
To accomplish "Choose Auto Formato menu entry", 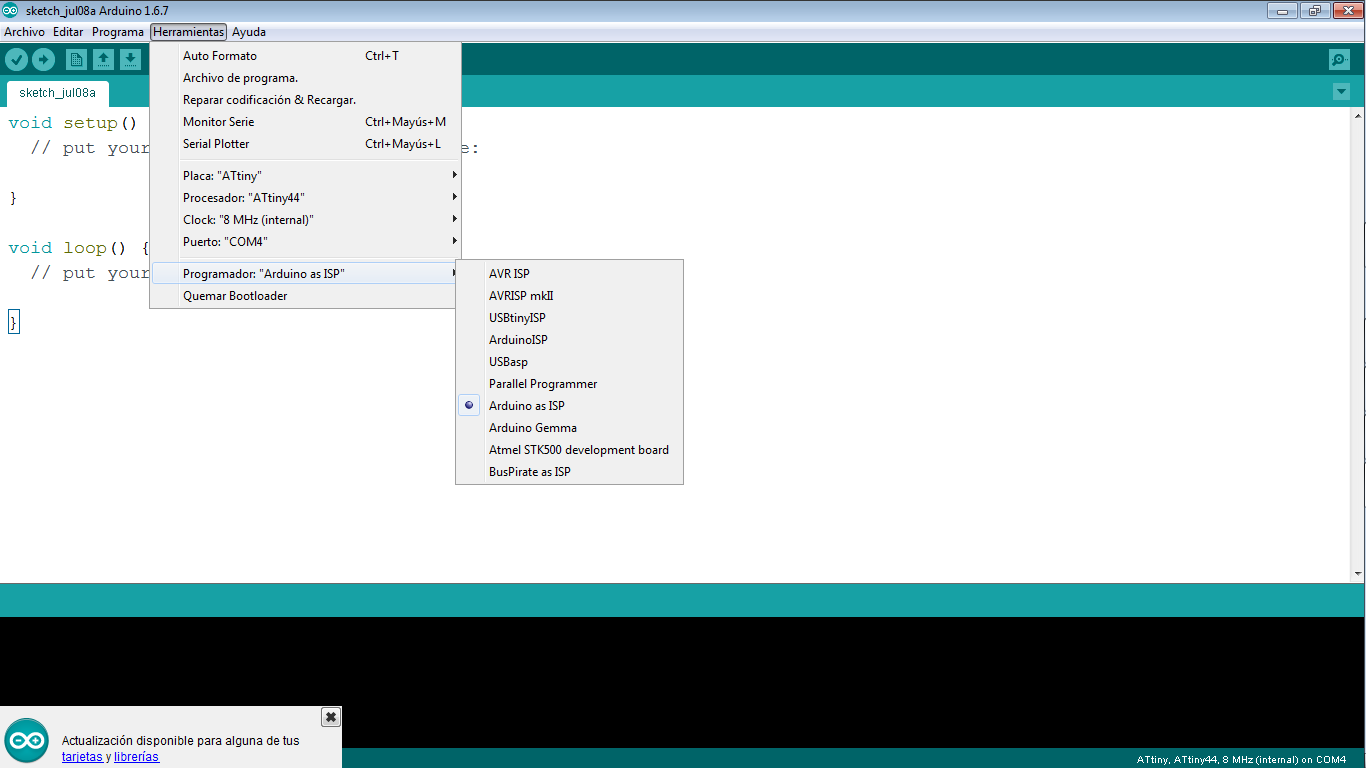I will pos(305,56).
